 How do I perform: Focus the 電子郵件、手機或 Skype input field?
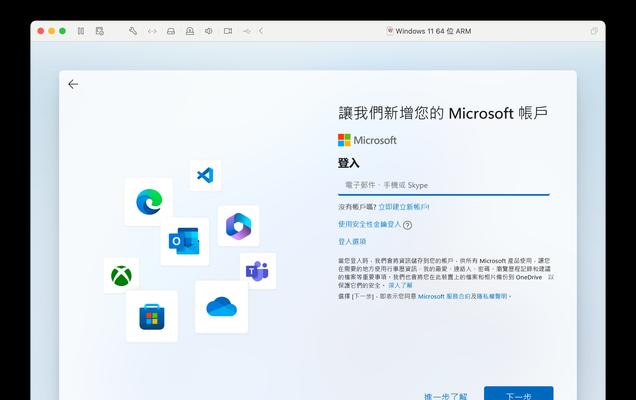tap(444, 185)
